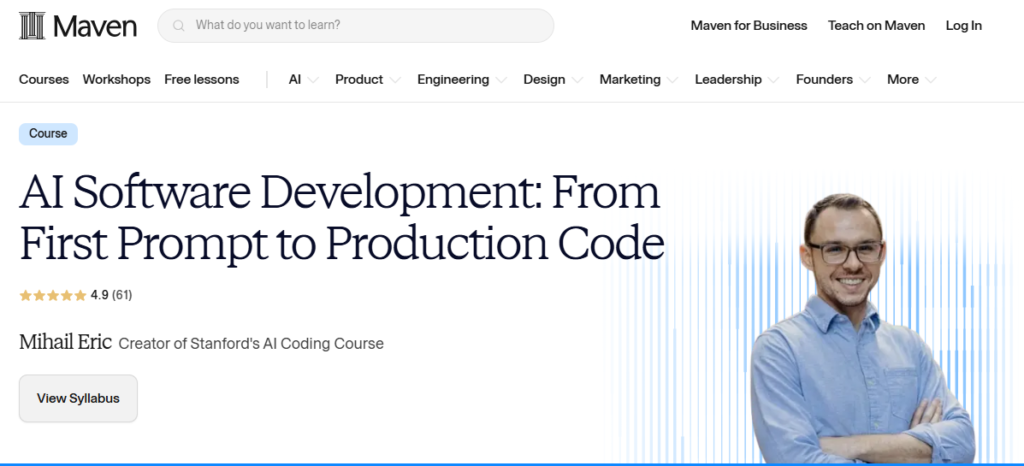This screenshot has height=466, width=1024.
Task: Click the View Syllabus button
Action: coord(78,398)
